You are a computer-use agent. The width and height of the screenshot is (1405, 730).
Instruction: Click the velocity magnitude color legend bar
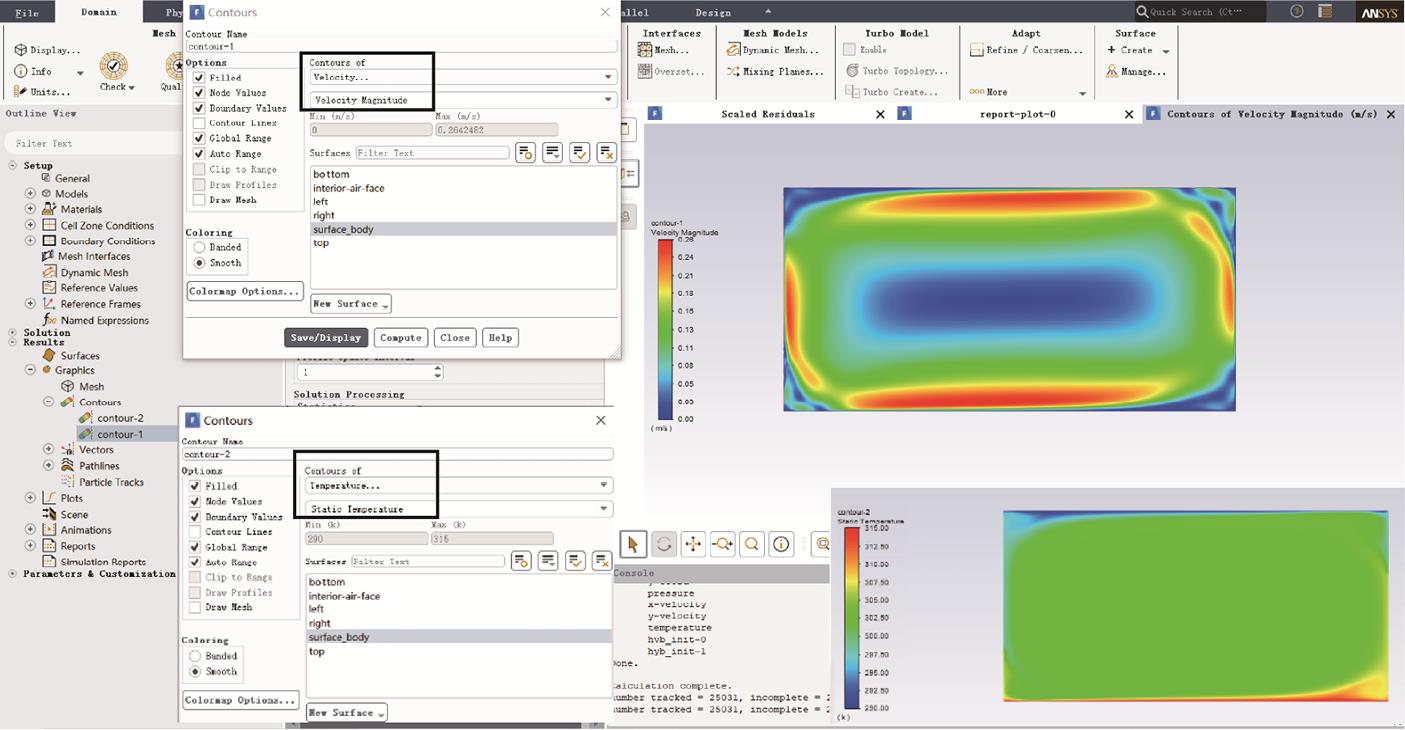pos(665,329)
